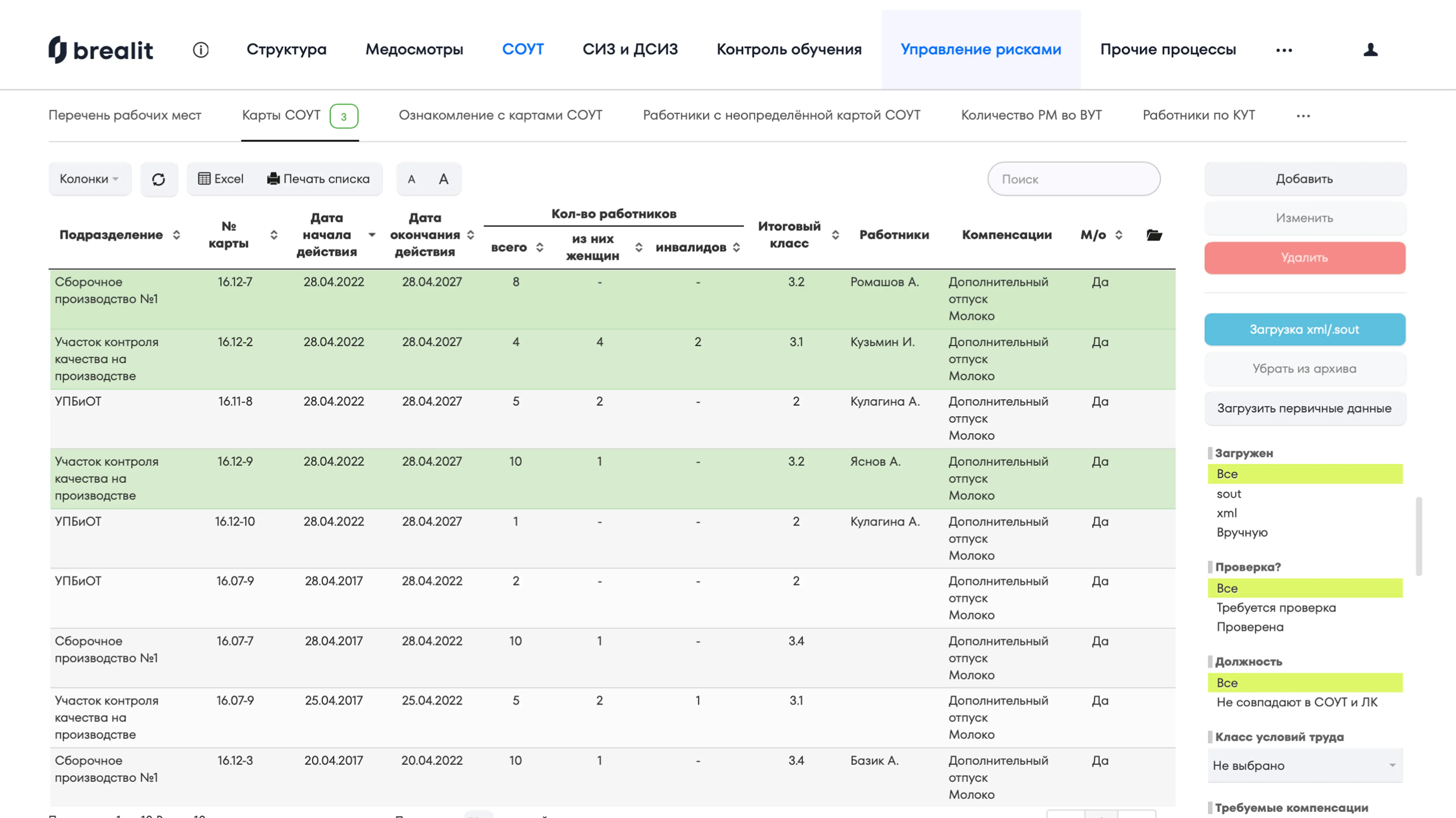Expand Класс условий труда dropdown
1456x818 pixels.
[1304, 766]
